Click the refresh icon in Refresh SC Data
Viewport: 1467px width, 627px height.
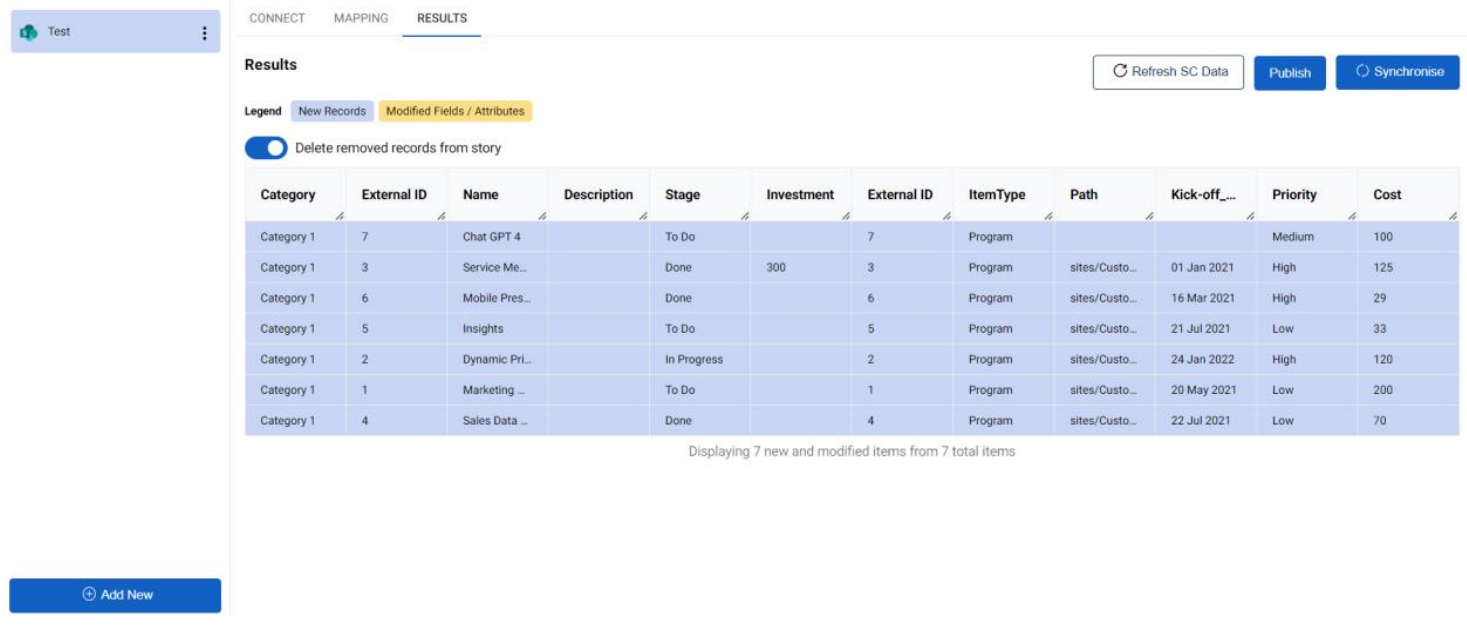1121,70
